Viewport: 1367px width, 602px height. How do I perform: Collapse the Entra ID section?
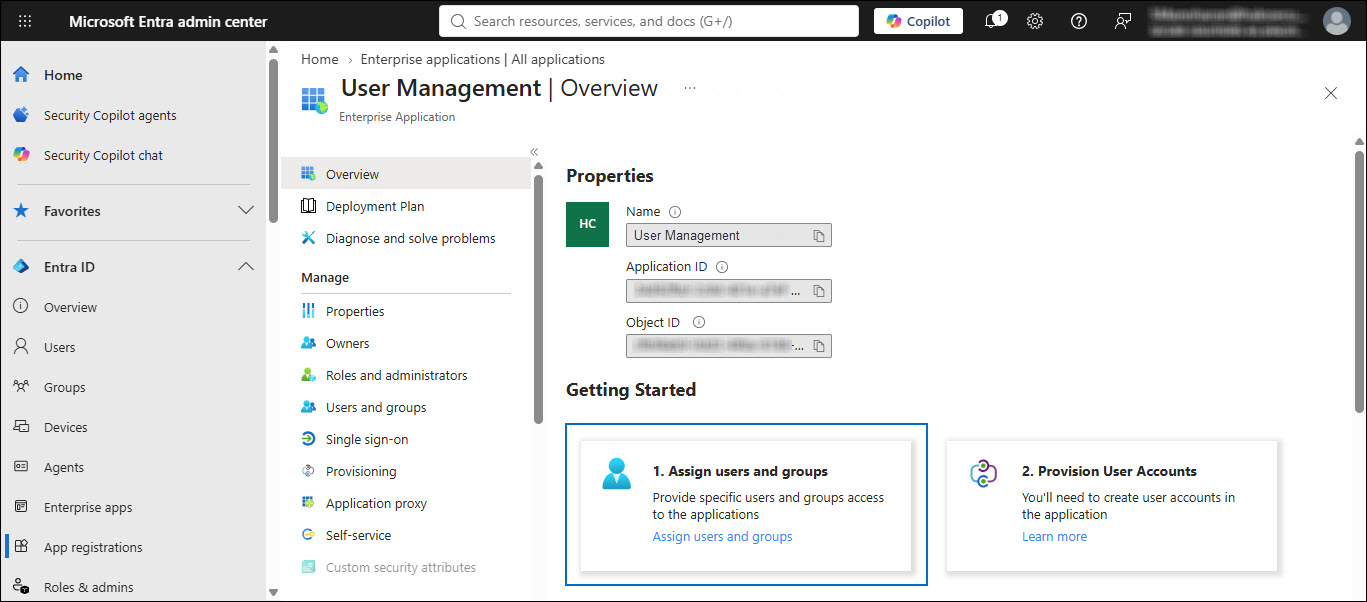pos(245,267)
